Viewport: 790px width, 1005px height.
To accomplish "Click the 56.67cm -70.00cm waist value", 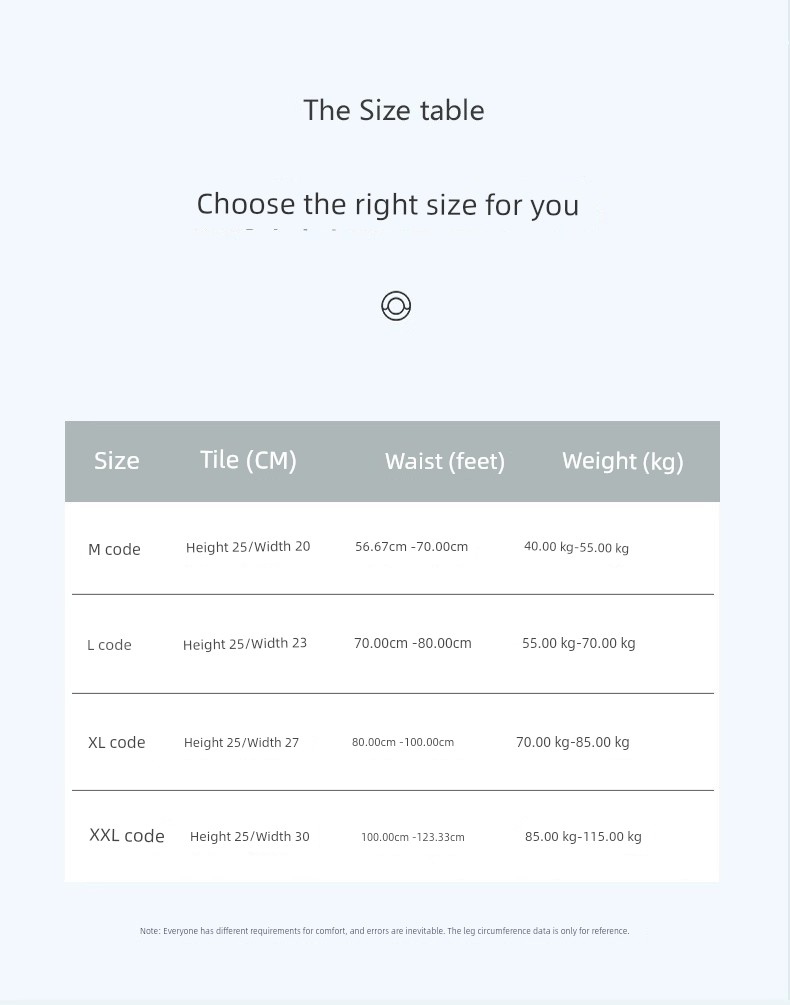I will (x=412, y=547).
